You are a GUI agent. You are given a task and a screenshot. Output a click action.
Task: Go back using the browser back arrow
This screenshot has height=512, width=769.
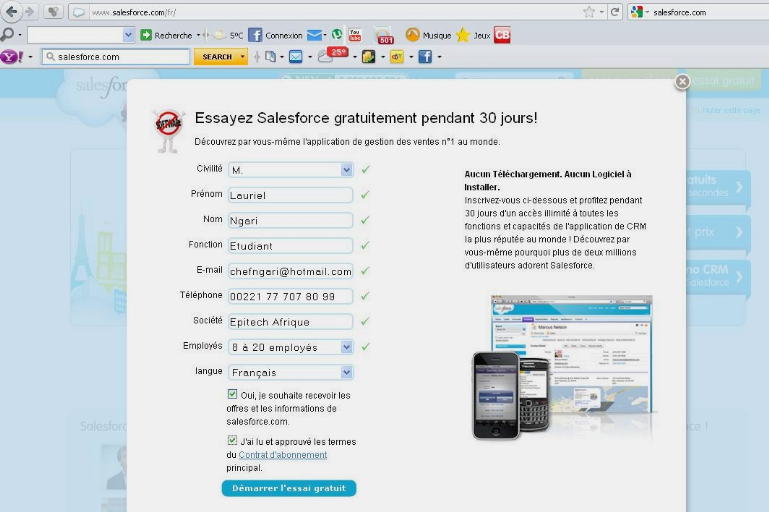click(11, 12)
